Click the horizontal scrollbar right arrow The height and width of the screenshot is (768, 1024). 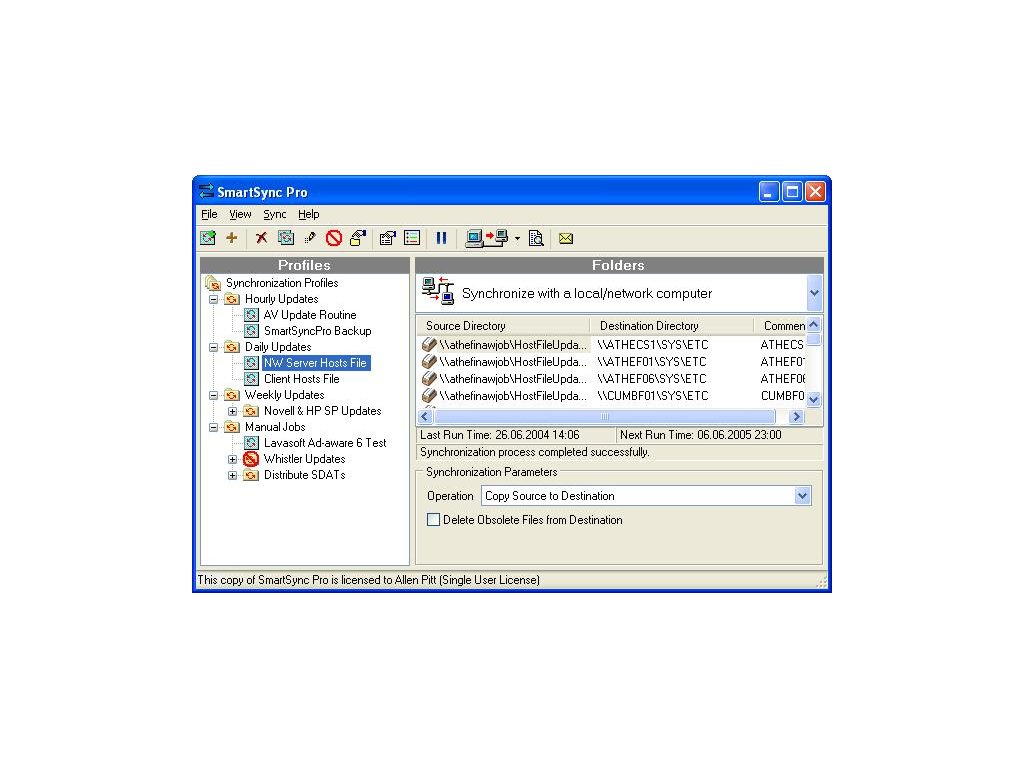pyautogui.click(x=796, y=417)
